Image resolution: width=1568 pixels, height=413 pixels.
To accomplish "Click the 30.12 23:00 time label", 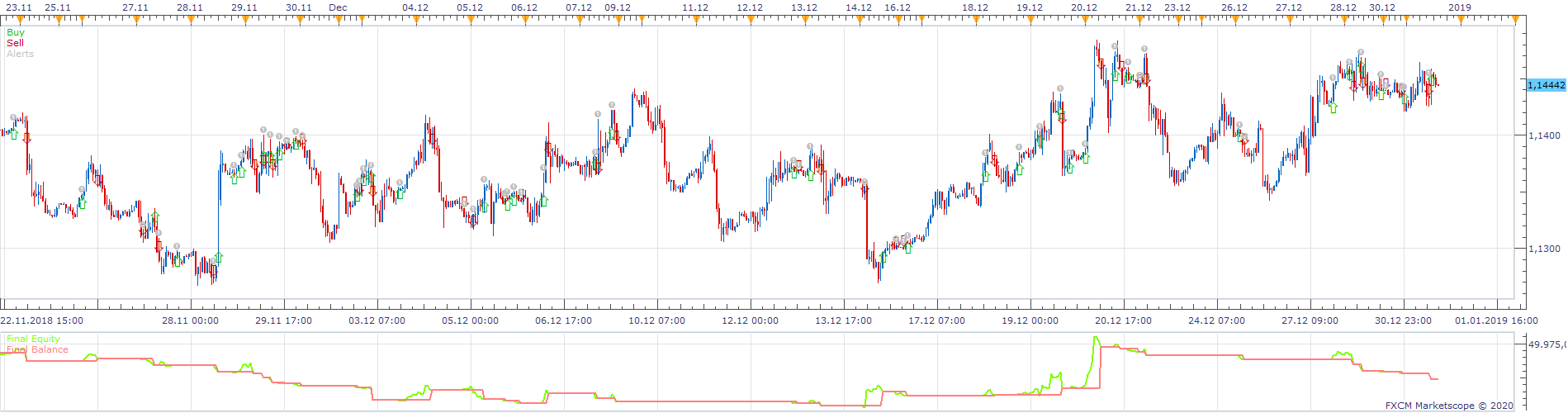I will pos(1403,320).
